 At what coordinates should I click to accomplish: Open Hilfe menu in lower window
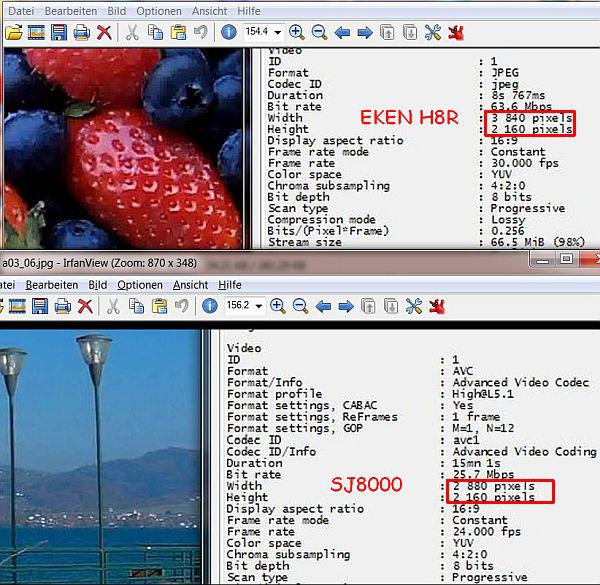pyautogui.click(x=230, y=285)
